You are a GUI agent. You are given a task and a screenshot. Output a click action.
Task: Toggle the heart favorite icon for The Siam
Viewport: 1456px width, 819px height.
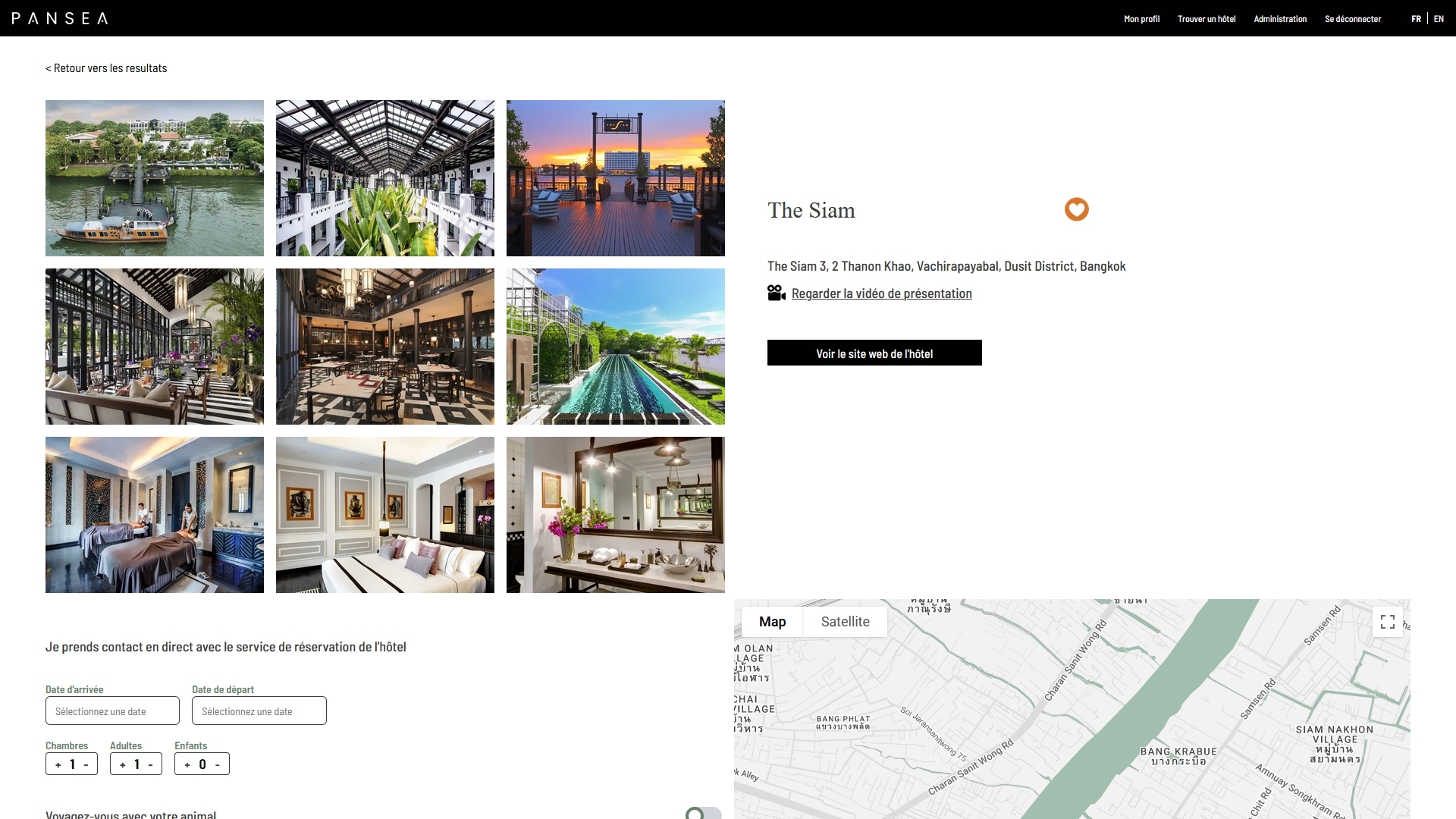1076,209
